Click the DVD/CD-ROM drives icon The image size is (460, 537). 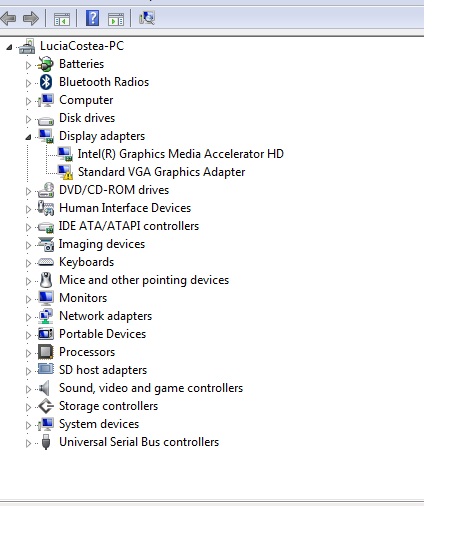46,190
